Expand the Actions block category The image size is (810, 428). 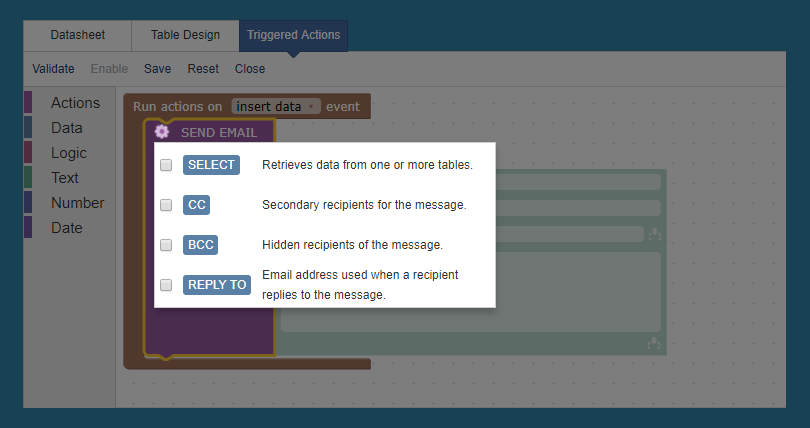75,103
